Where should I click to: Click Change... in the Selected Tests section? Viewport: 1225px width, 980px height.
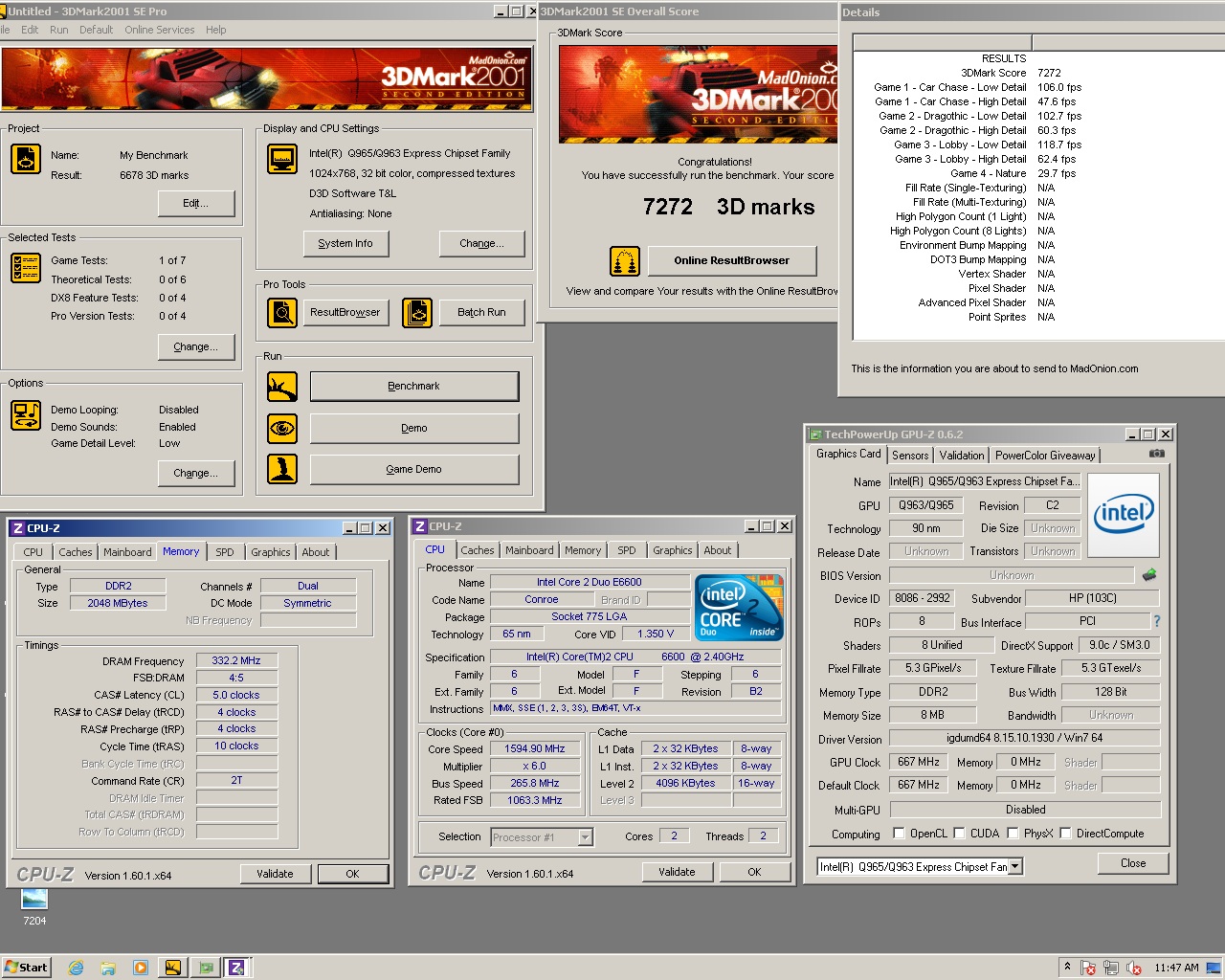click(x=195, y=346)
